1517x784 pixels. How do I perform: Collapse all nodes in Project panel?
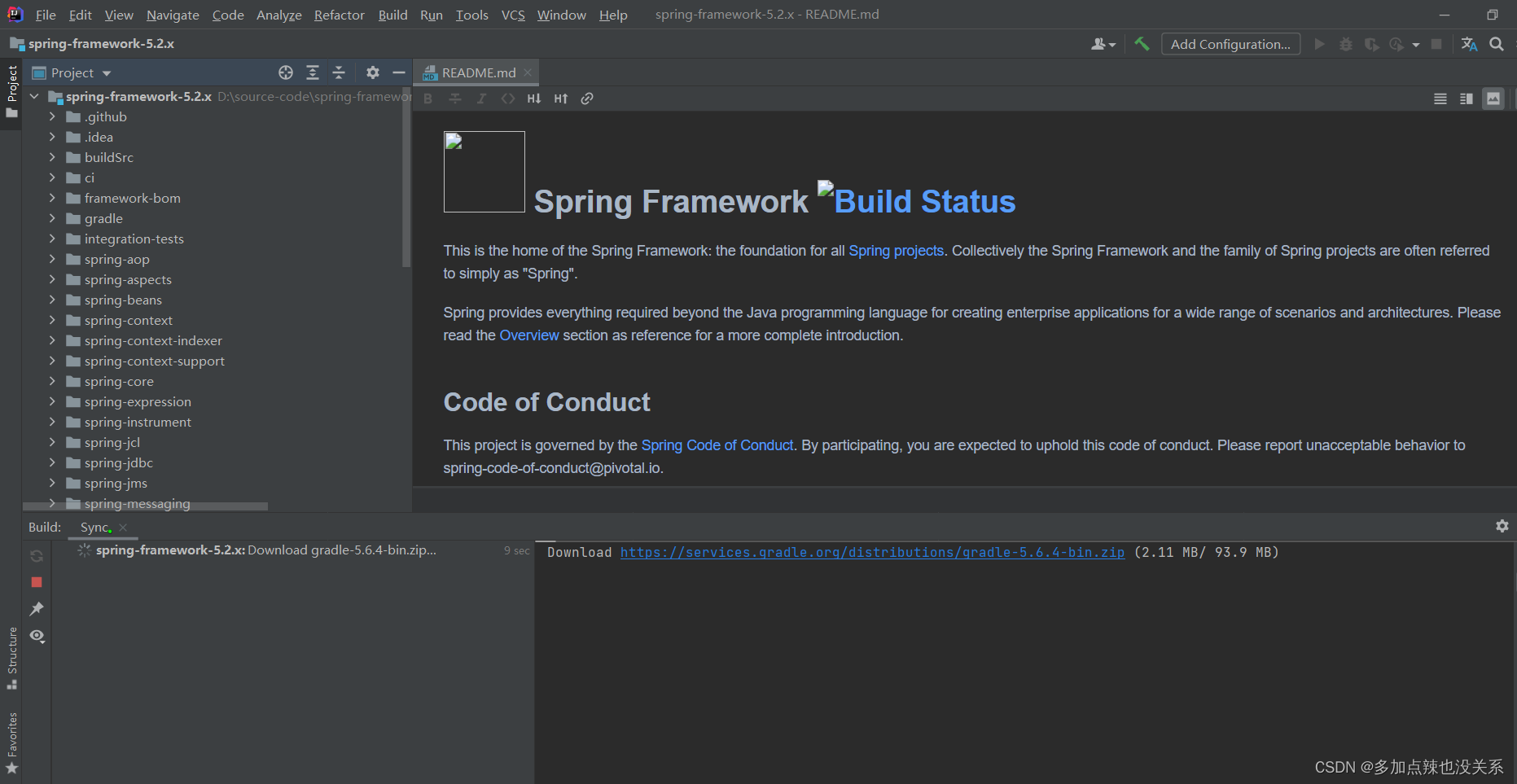(340, 72)
